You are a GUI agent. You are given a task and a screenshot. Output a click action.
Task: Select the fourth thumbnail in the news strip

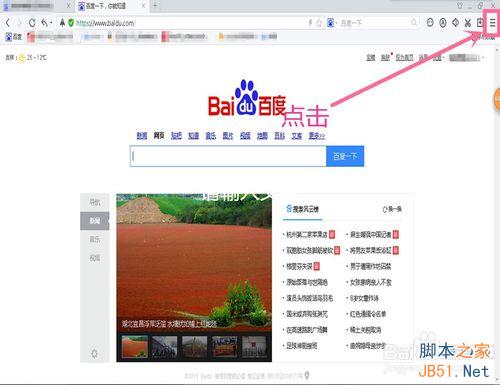224,347
